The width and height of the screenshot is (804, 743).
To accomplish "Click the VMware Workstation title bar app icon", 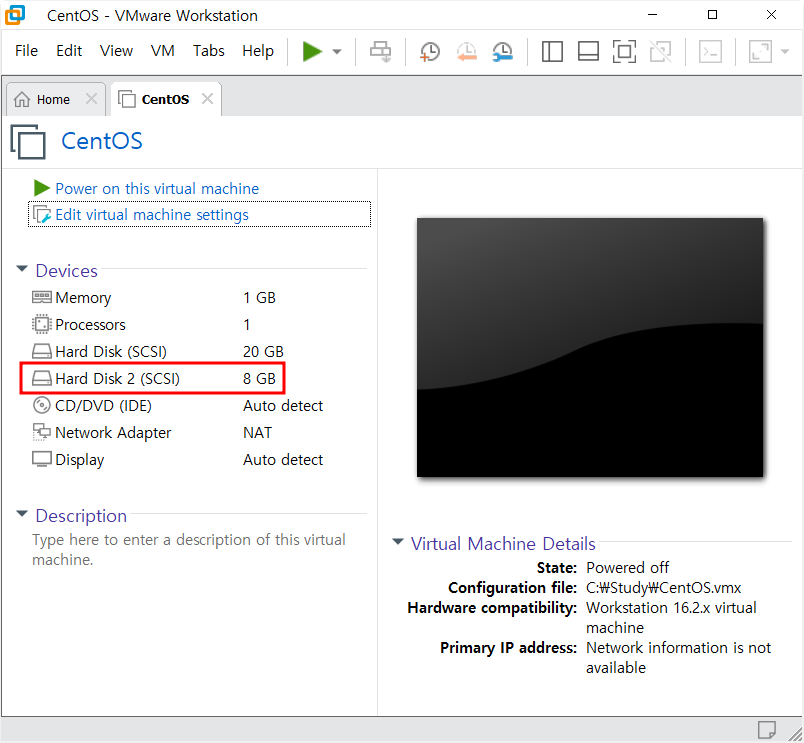I will (x=15, y=15).
